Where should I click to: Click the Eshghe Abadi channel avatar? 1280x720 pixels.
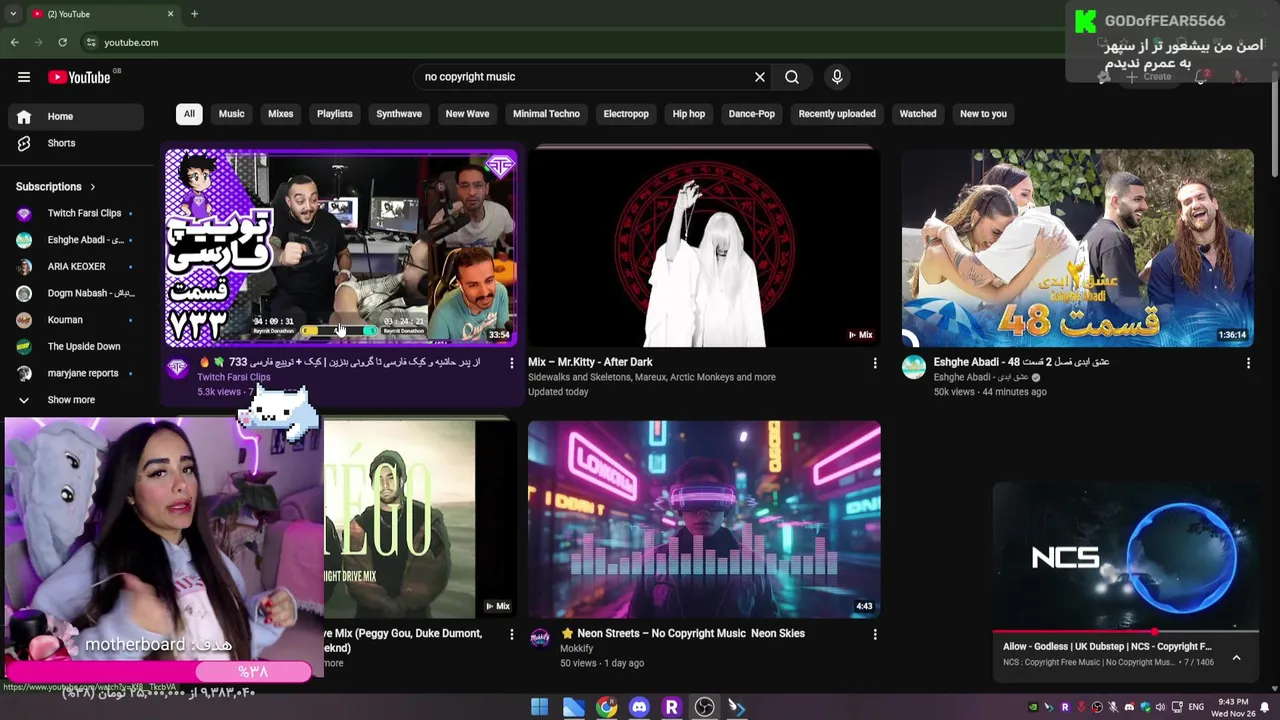(x=914, y=368)
